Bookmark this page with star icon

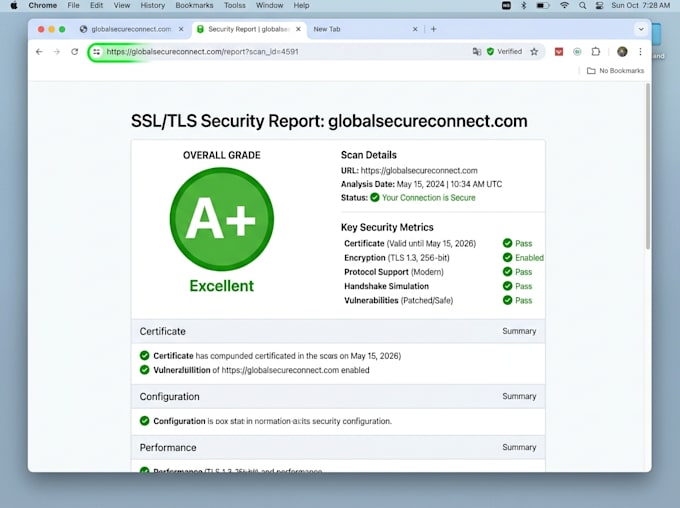534,52
